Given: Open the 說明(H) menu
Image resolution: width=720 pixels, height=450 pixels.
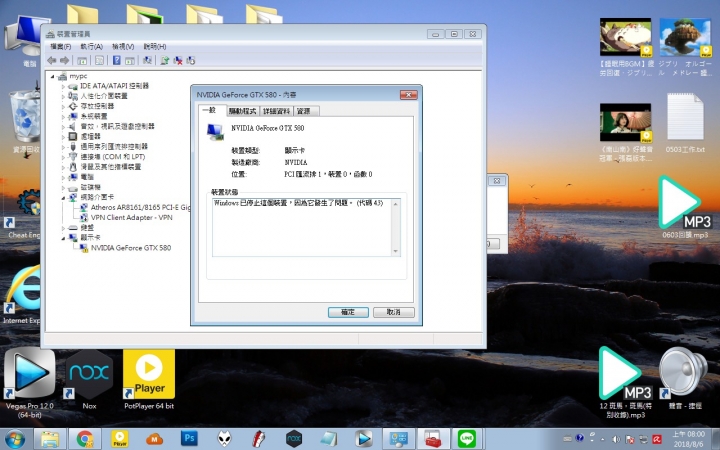Looking at the screenshot, I should pos(155,46).
